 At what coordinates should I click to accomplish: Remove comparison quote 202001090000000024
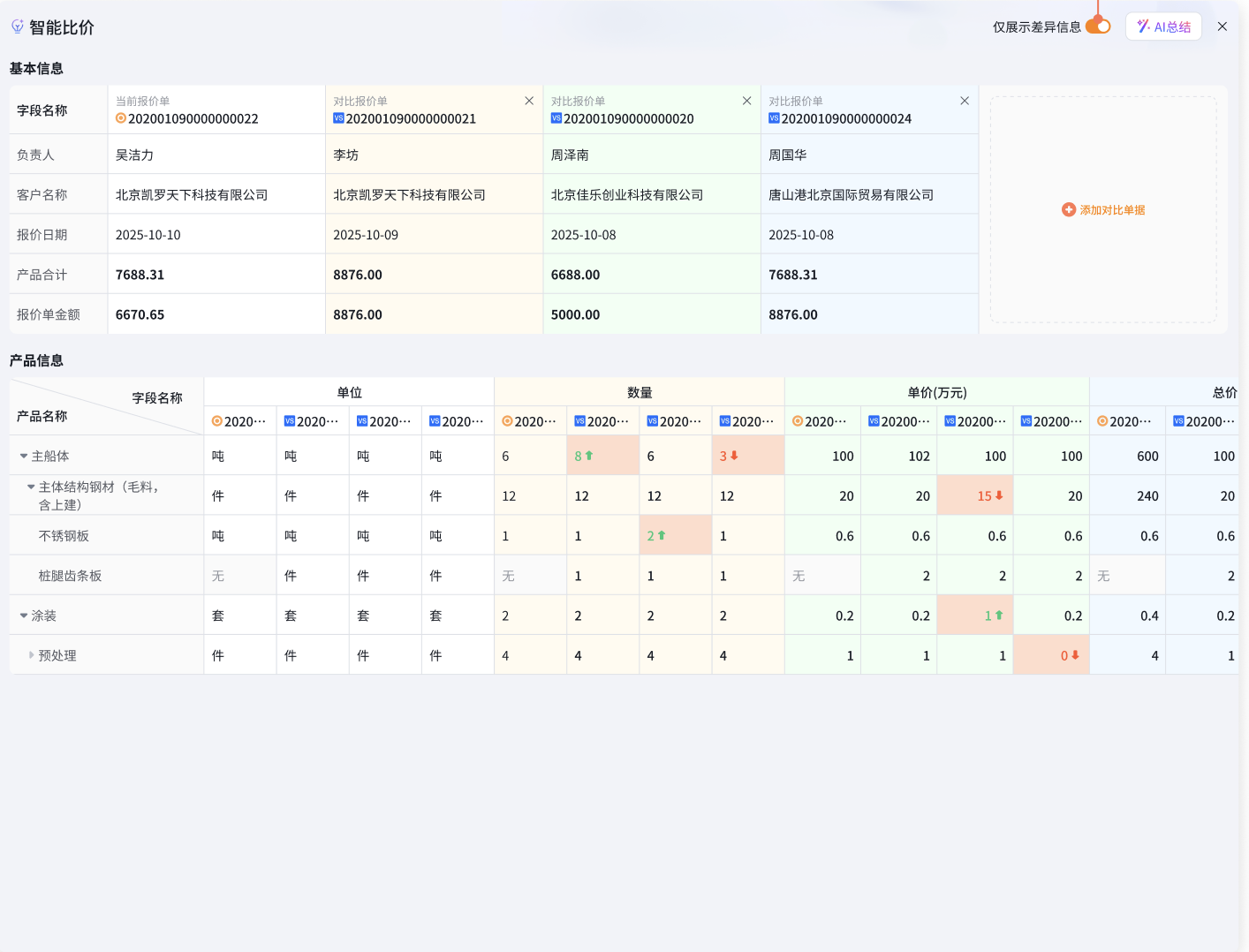click(965, 101)
